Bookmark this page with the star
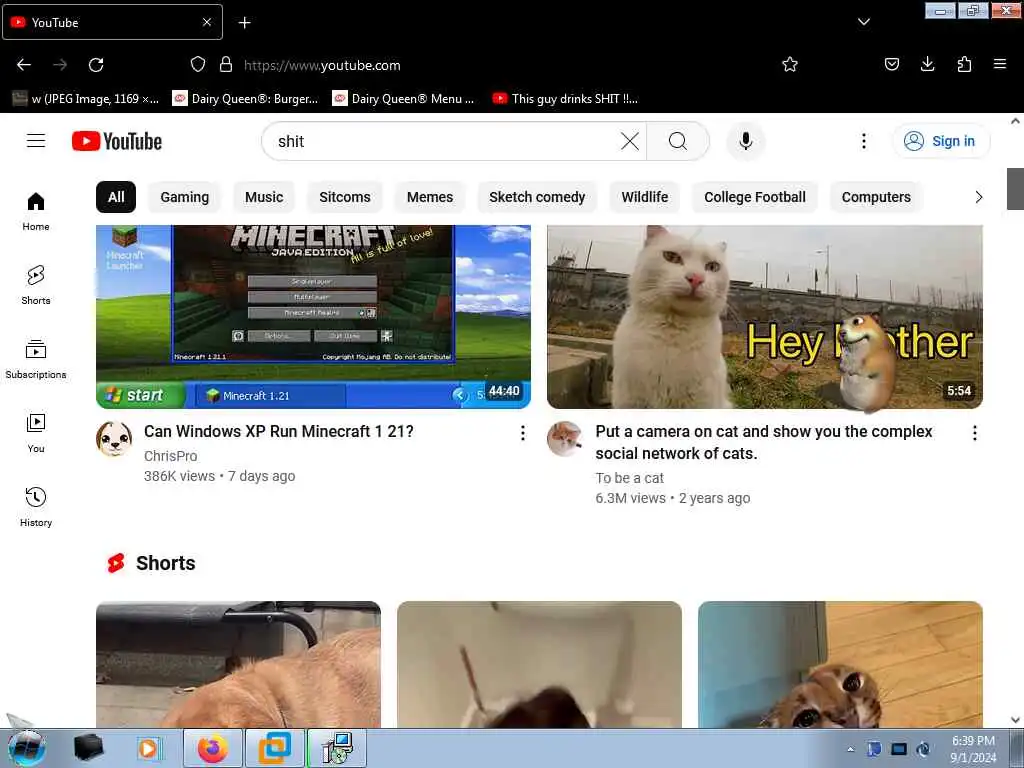This screenshot has height=768, width=1024. tap(790, 65)
